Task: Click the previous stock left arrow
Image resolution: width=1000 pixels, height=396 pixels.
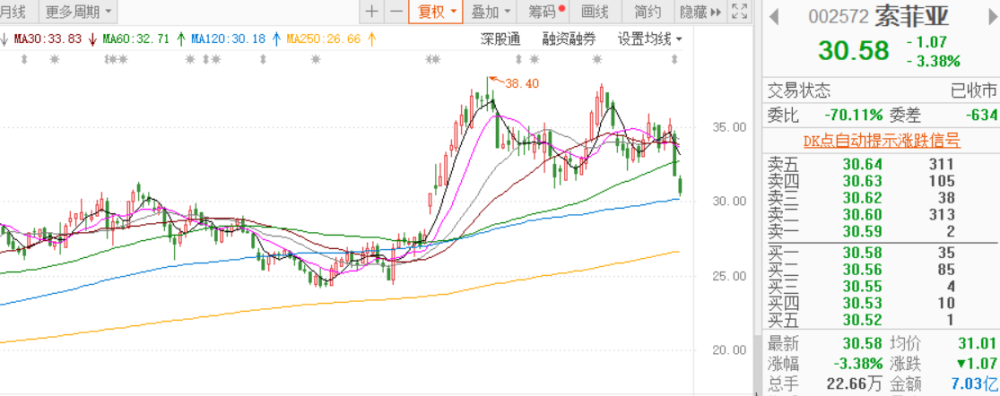Action: 774,16
